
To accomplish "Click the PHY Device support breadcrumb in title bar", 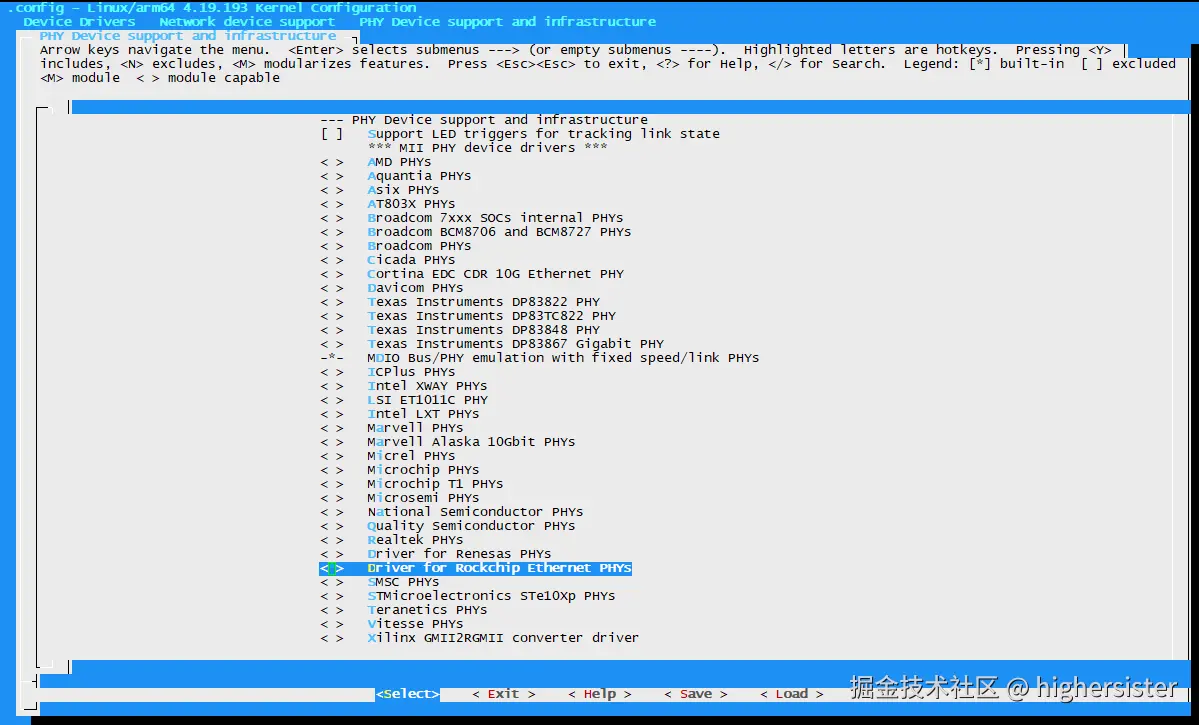I will point(508,22).
